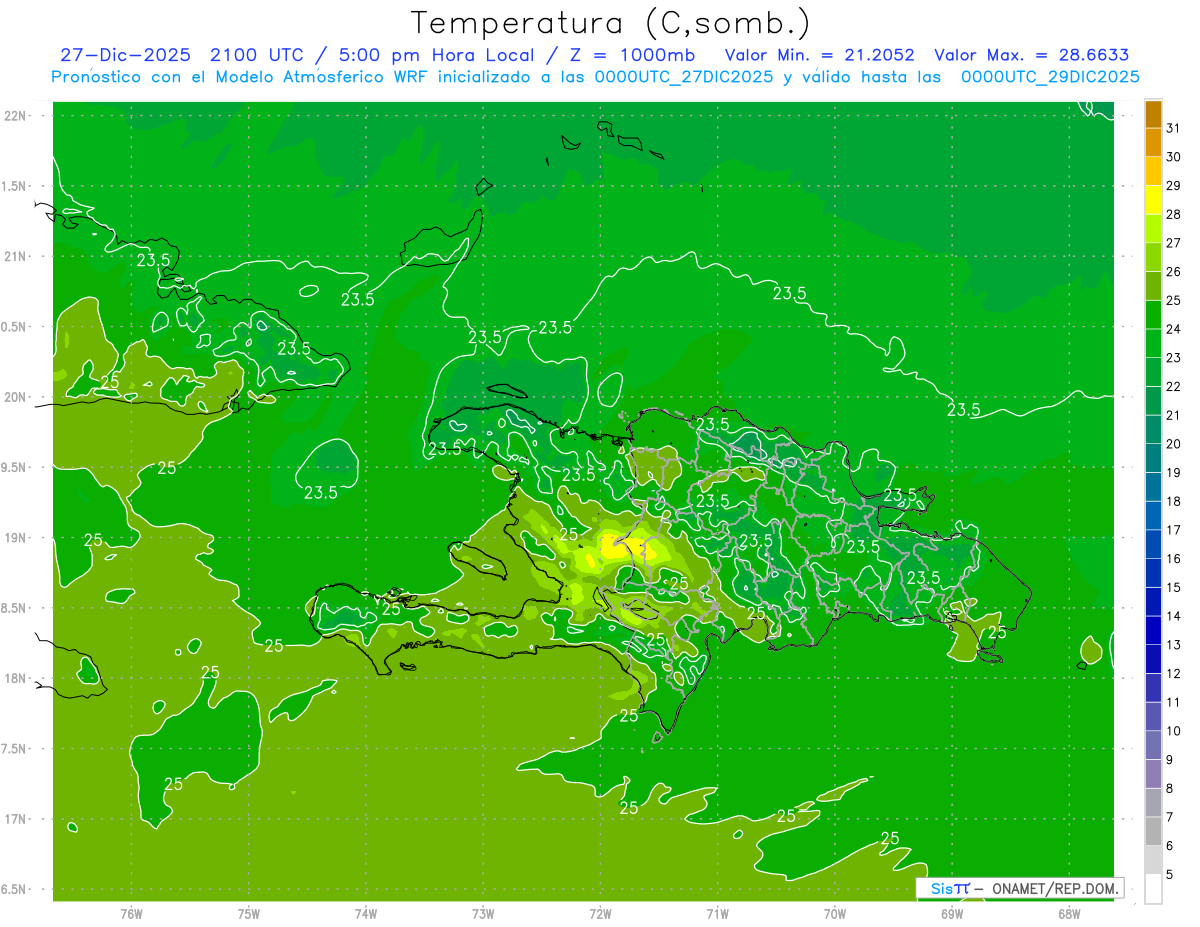
Task: Click 'Valor Max. = 28.6633' readout
Action: [x=1031, y=55]
